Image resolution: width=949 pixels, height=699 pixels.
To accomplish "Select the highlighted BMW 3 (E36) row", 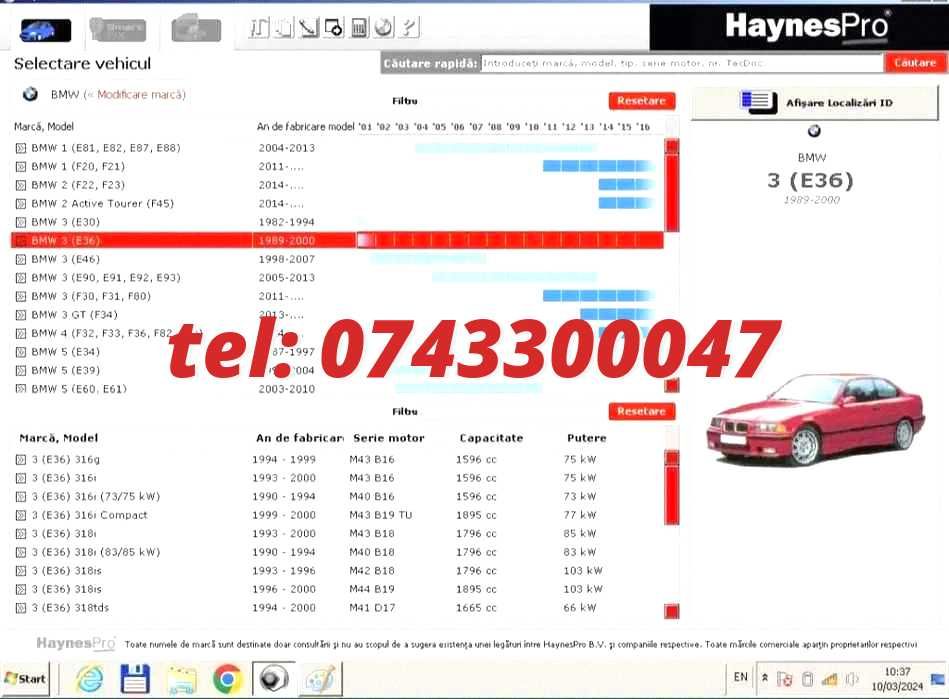I will pyautogui.click(x=337, y=241).
